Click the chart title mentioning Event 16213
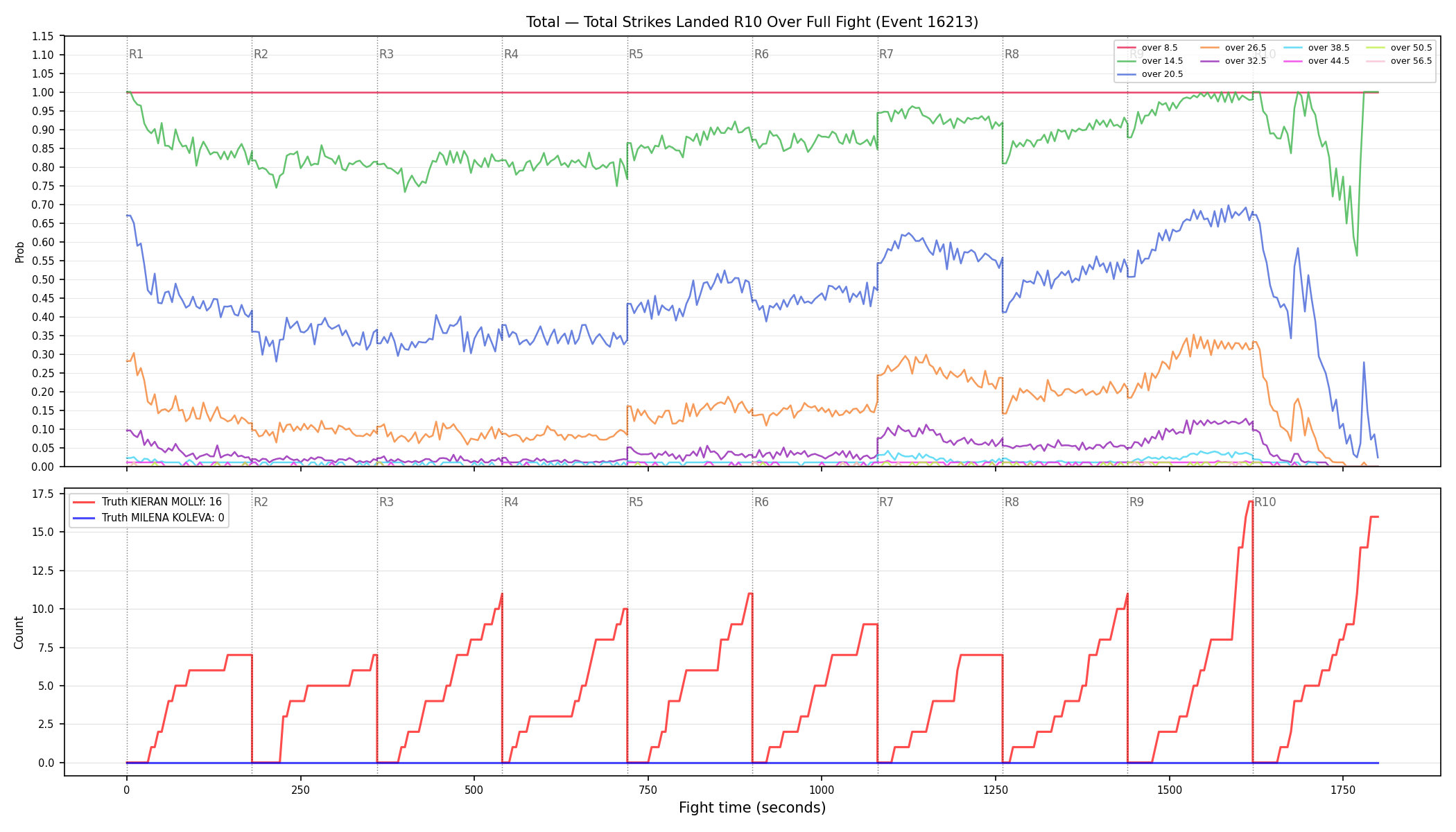The height and width of the screenshot is (832, 1456). pos(752,22)
